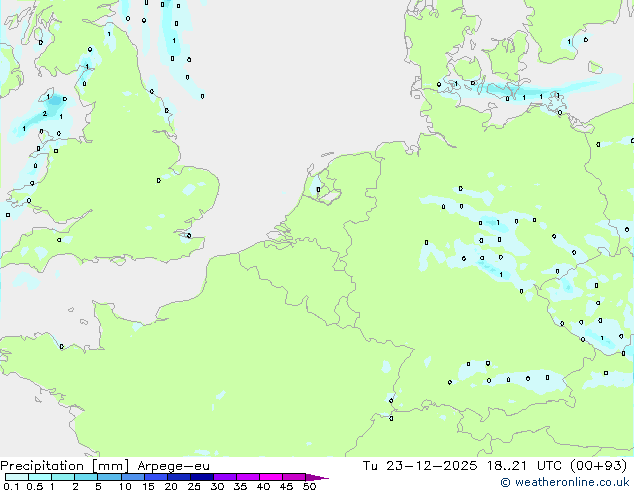Open the weatheronline.co.uk copyright link

(565, 482)
